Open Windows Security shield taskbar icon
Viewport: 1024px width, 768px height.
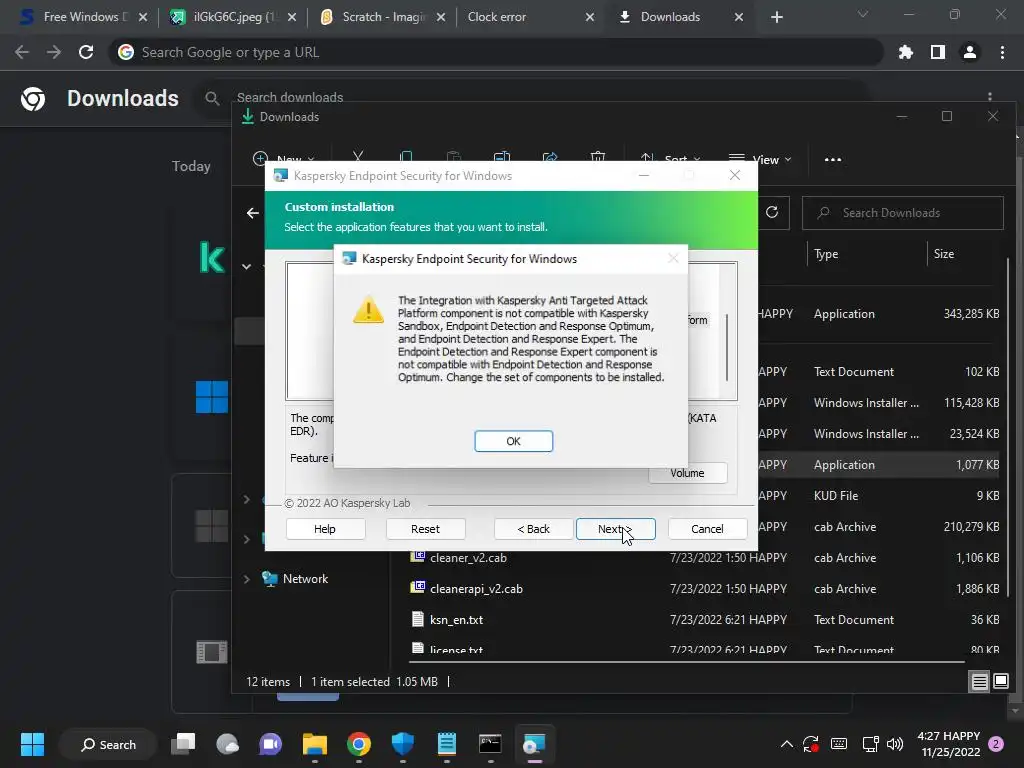pyautogui.click(x=402, y=744)
